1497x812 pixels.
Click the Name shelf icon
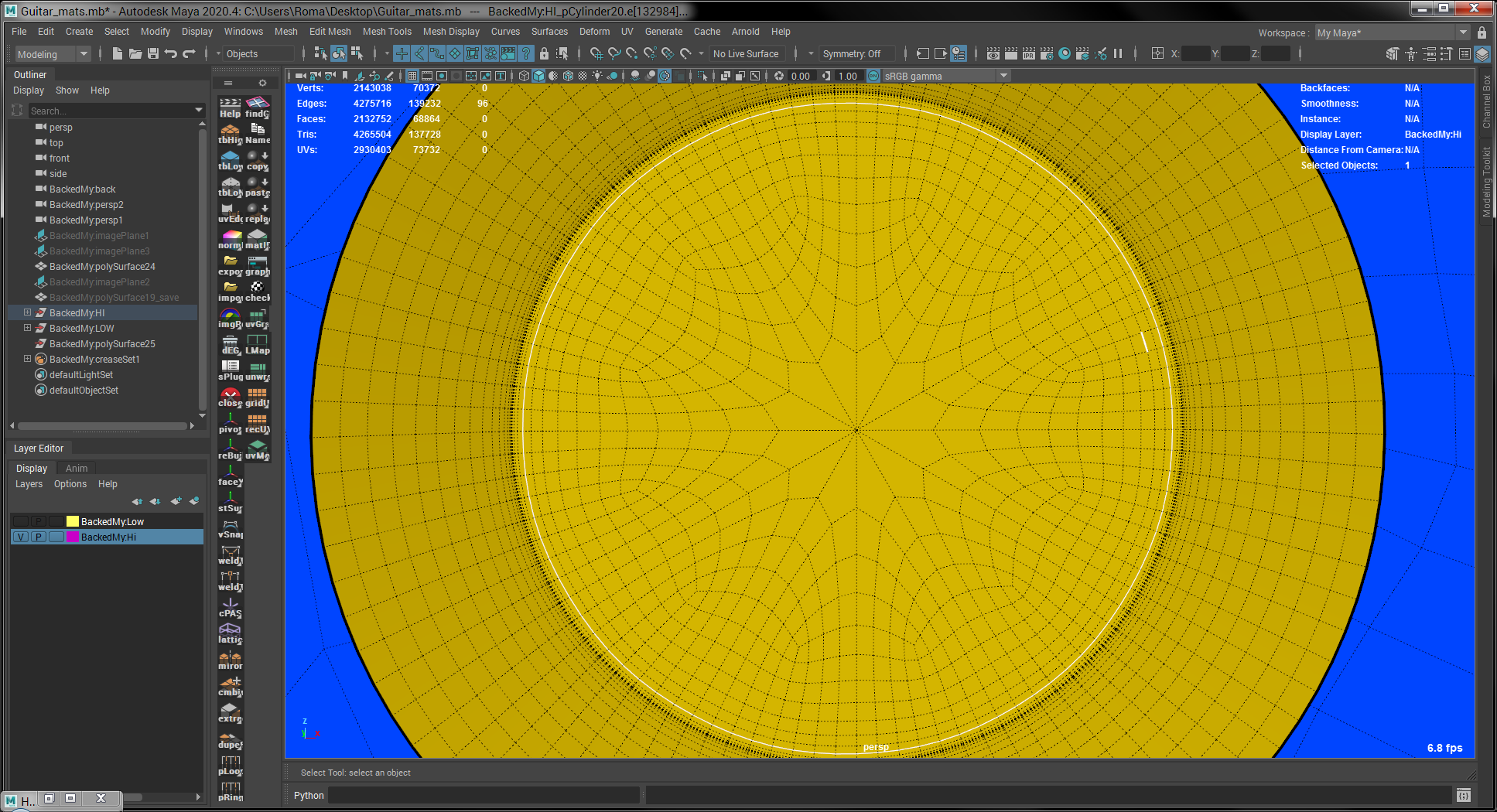tap(258, 134)
